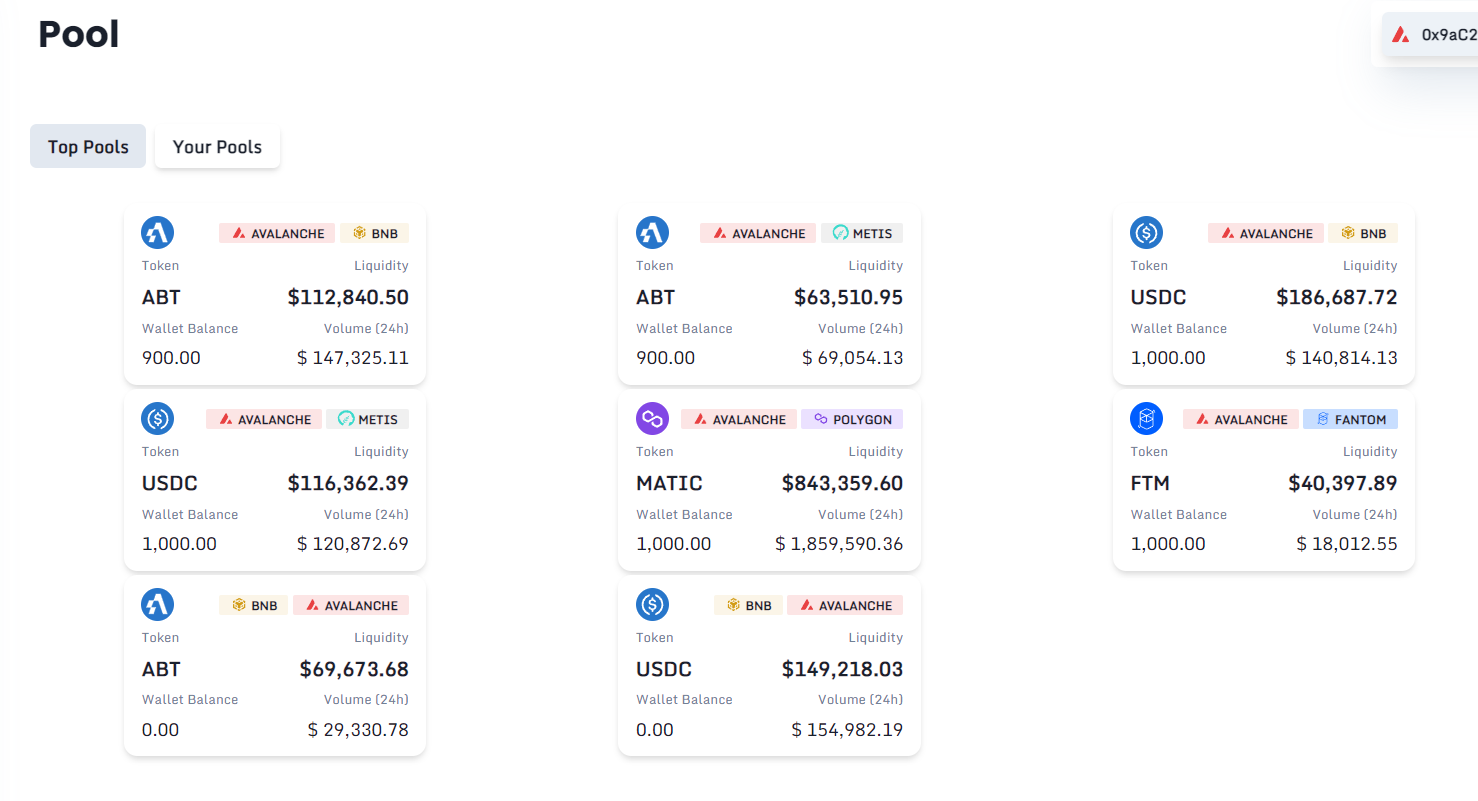Select the Top Pools tab
This screenshot has width=1478, height=801.
pos(88,147)
